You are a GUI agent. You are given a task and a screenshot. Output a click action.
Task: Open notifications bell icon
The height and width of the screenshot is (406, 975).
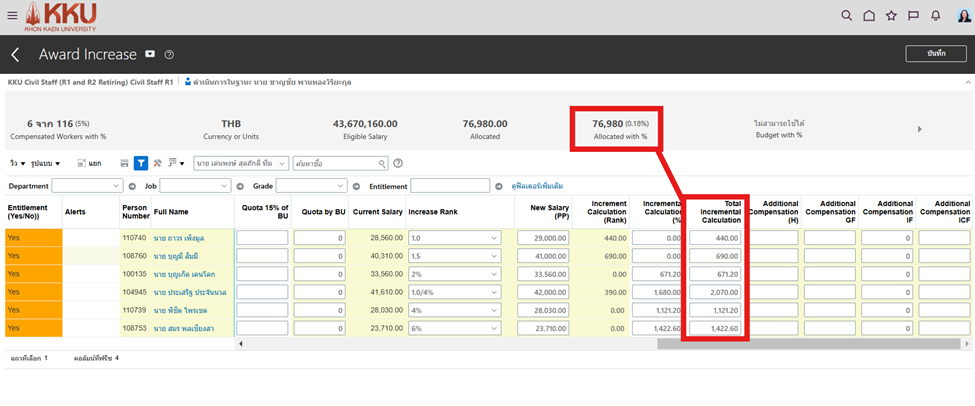click(x=935, y=16)
